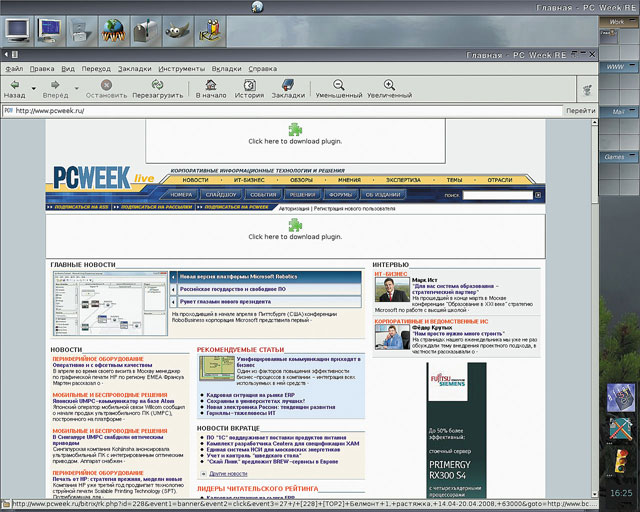
Task: Click the СЛАЙДШОУ navigation button
Action: 221,195
